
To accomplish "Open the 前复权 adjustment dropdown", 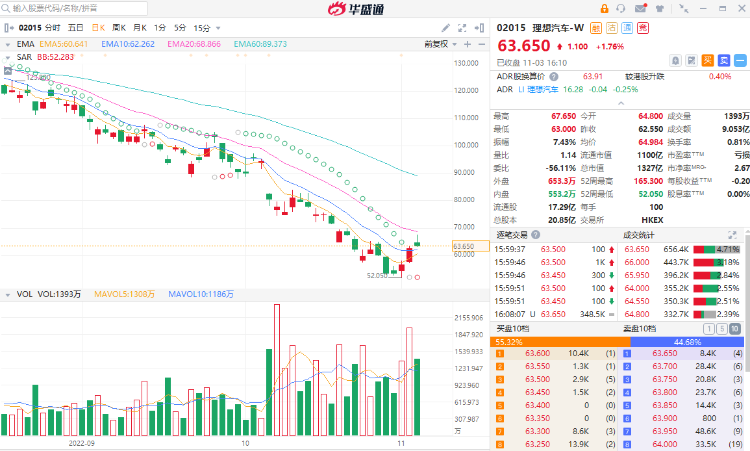I will coord(441,44).
